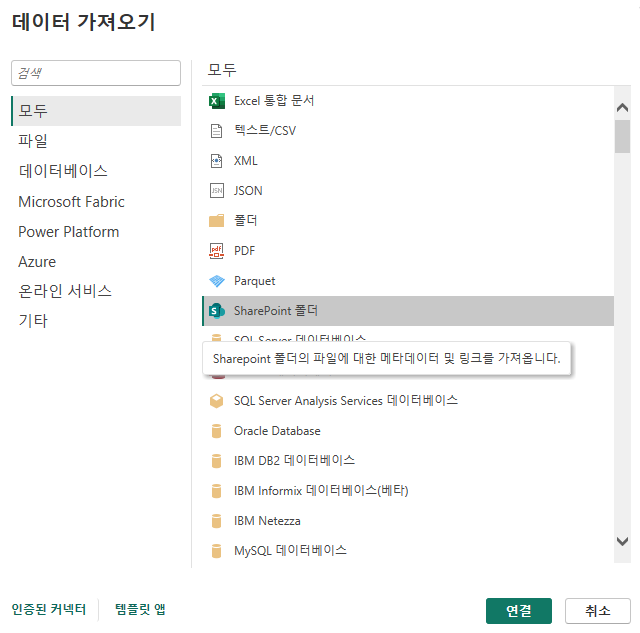Viewport: 640px width, 633px height.
Task: Click the SQL Server Analysis Services cube icon
Action: click(216, 401)
